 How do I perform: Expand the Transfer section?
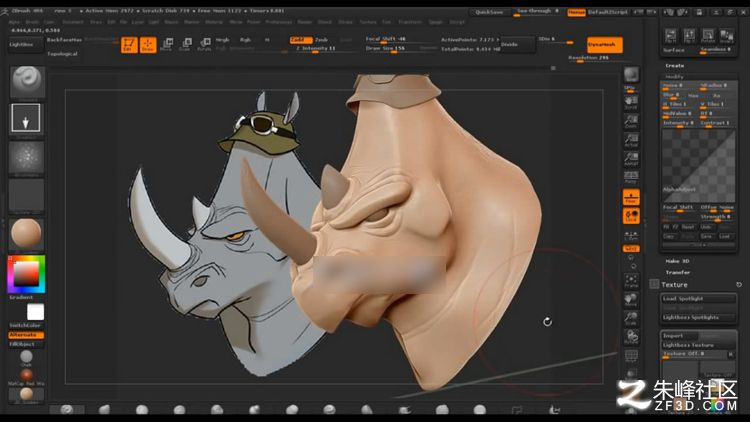point(678,273)
